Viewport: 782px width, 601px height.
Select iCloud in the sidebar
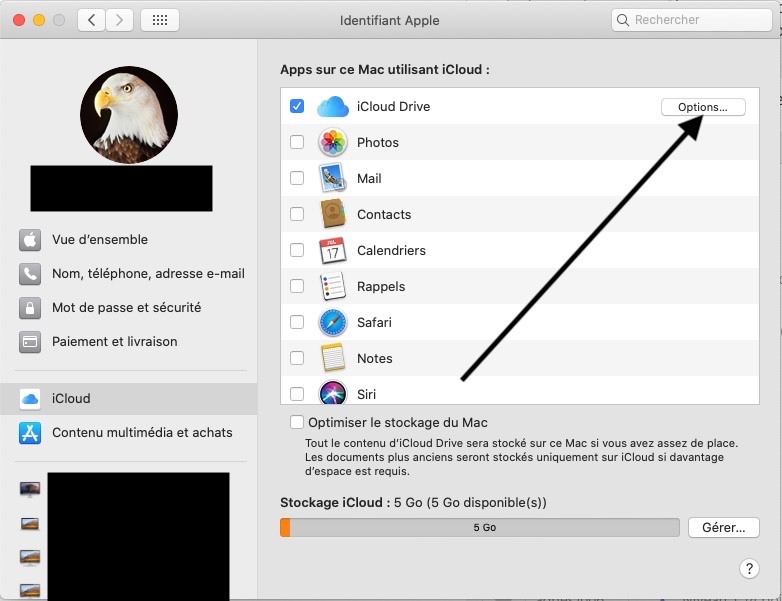pos(129,399)
